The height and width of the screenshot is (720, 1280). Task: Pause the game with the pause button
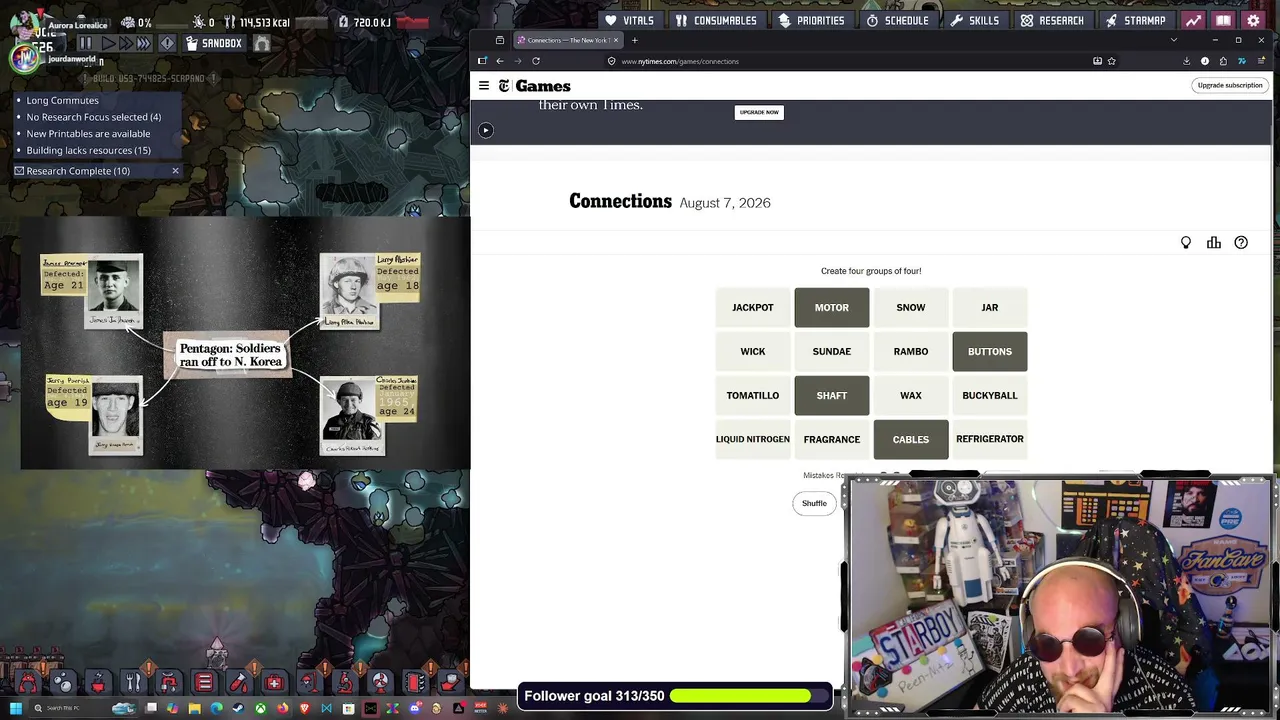click(x=86, y=43)
